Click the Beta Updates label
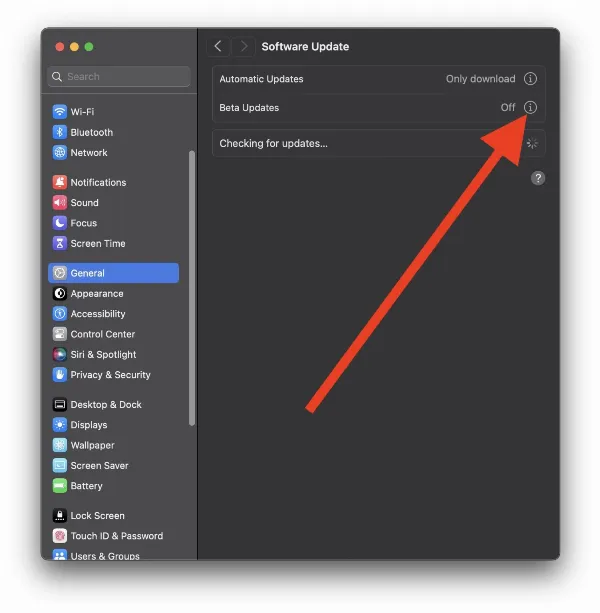 point(249,108)
